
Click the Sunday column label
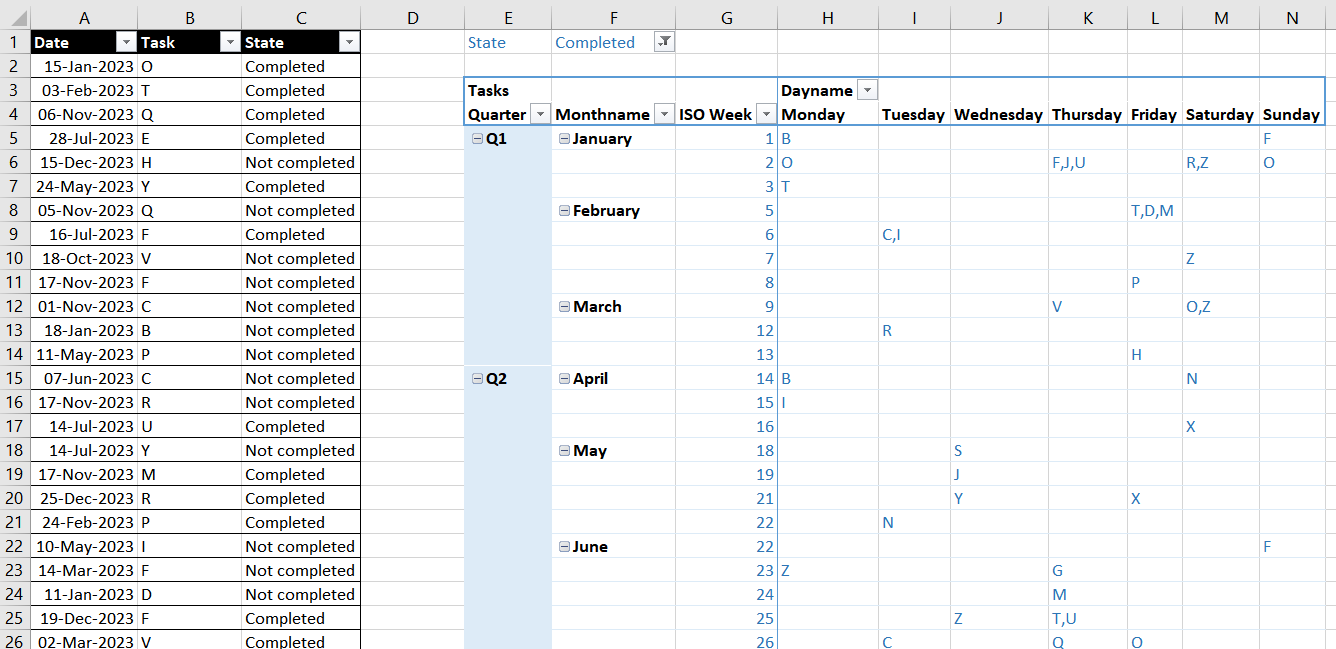pos(1291,114)
